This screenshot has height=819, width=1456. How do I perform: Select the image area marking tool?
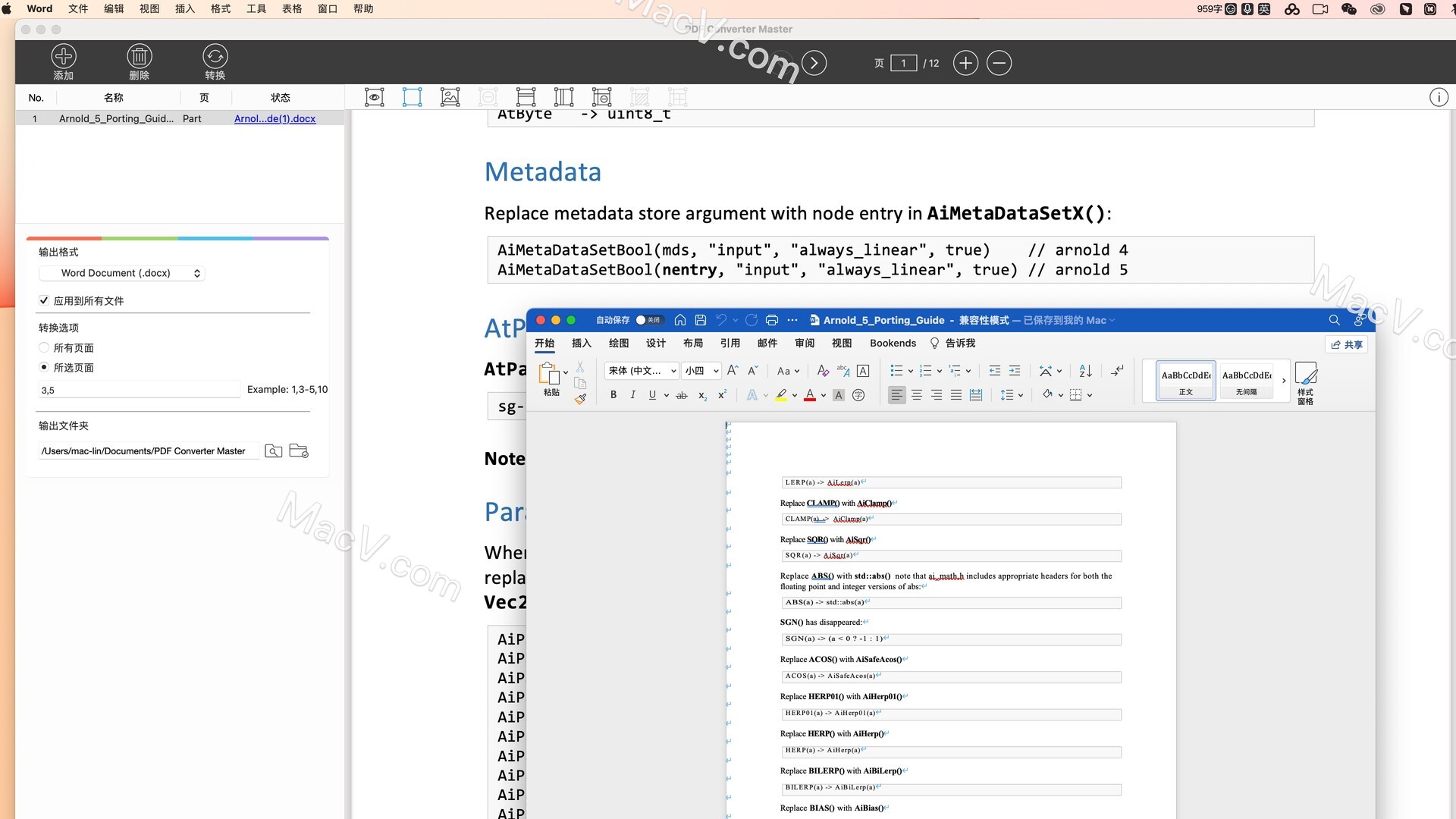(450, 97)
